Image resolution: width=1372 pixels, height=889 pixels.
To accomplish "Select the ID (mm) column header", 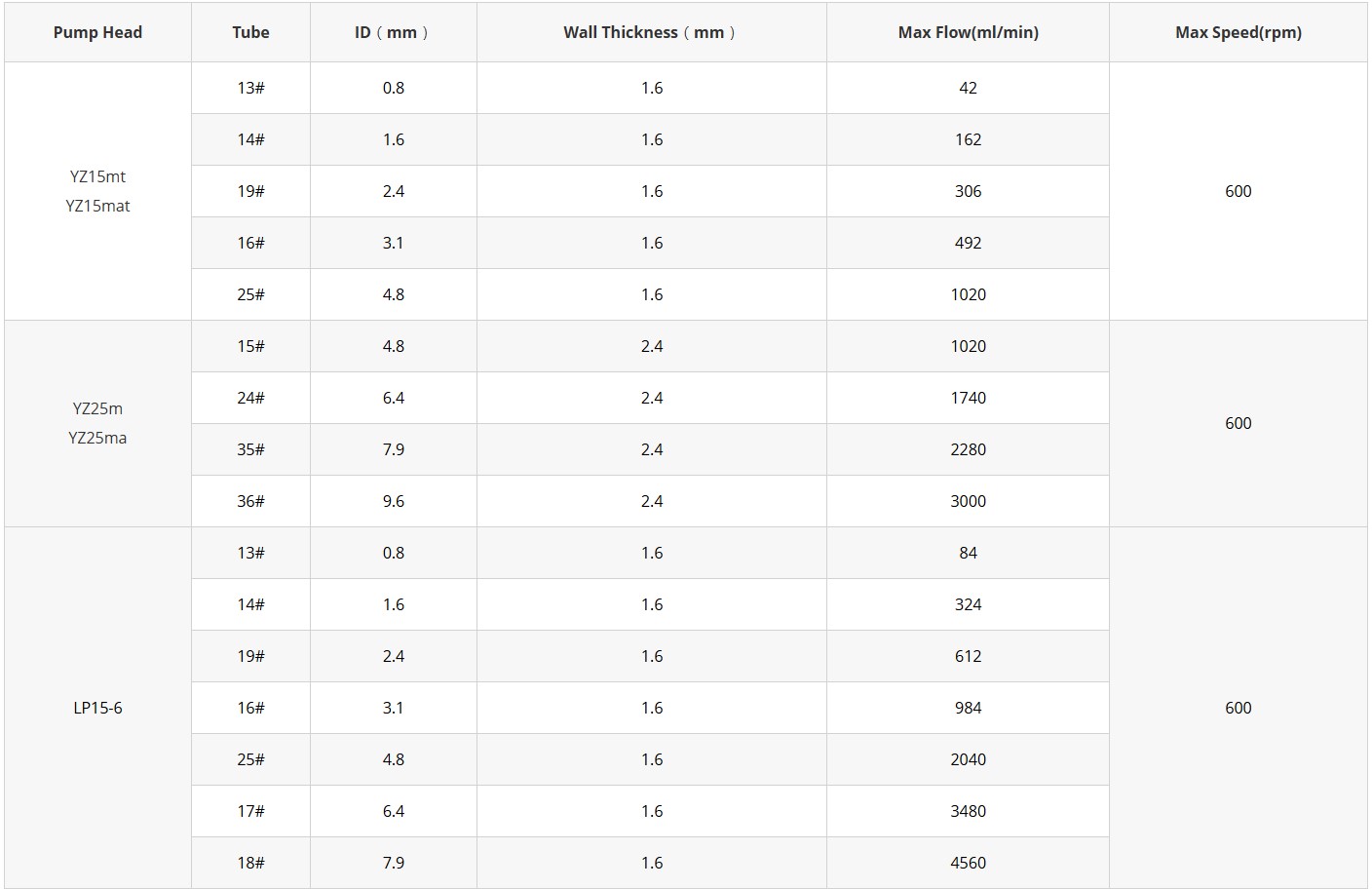I will coord(393,32).
